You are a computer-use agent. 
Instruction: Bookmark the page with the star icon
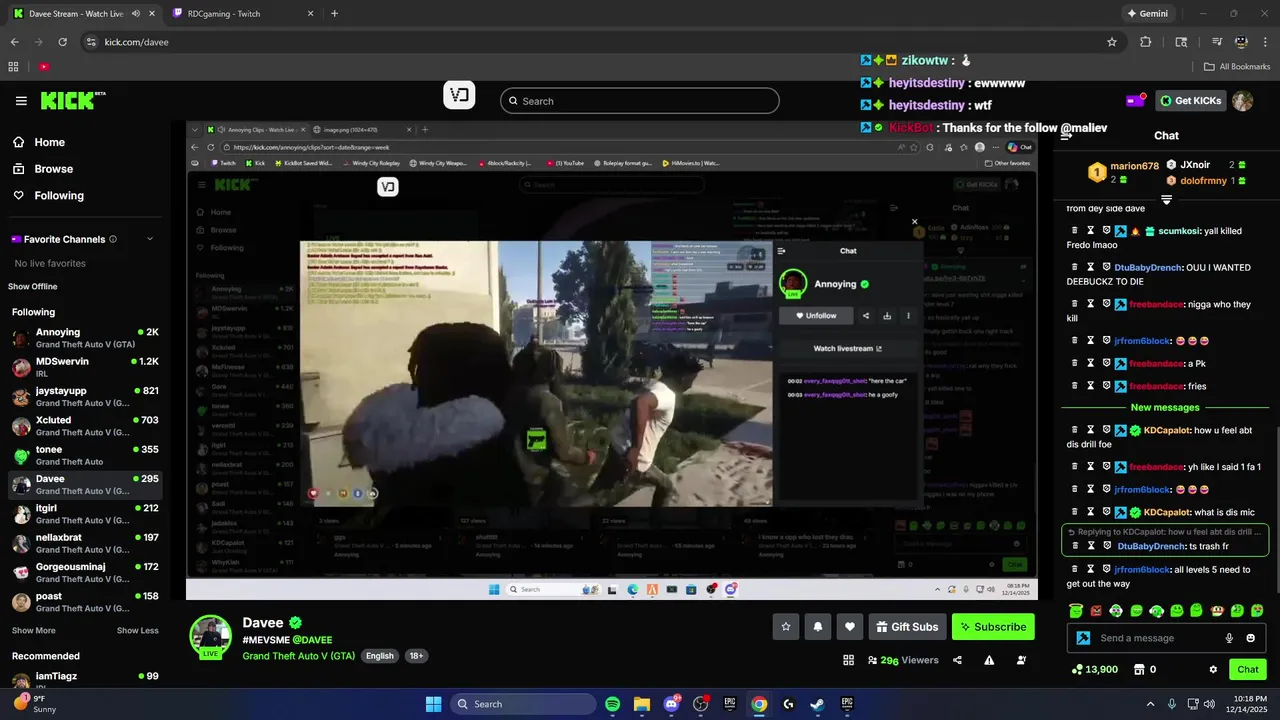1111,42
